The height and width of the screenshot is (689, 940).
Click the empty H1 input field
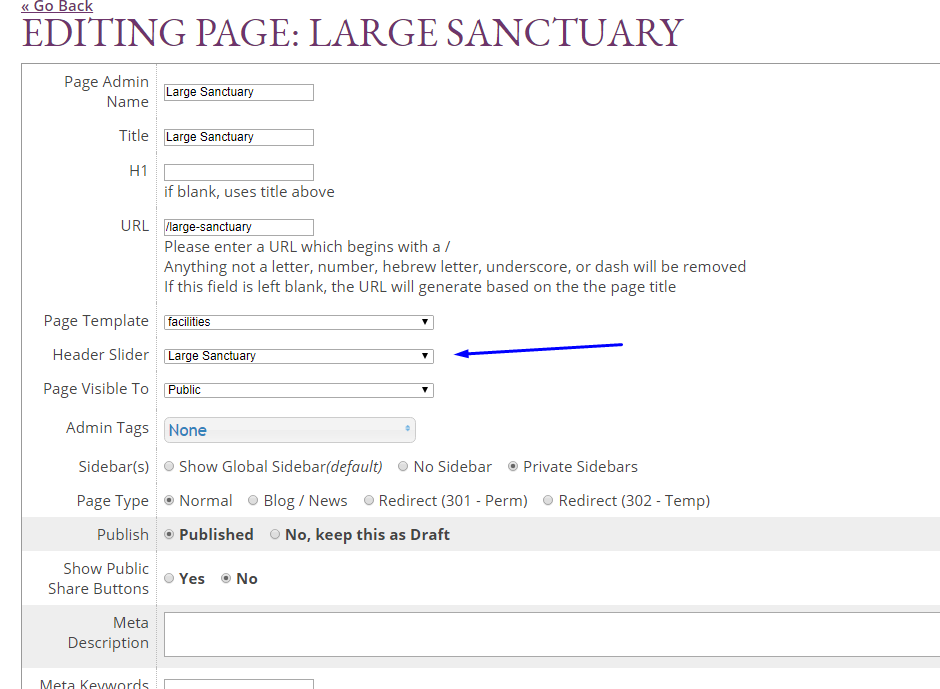[x=238, y=172]
